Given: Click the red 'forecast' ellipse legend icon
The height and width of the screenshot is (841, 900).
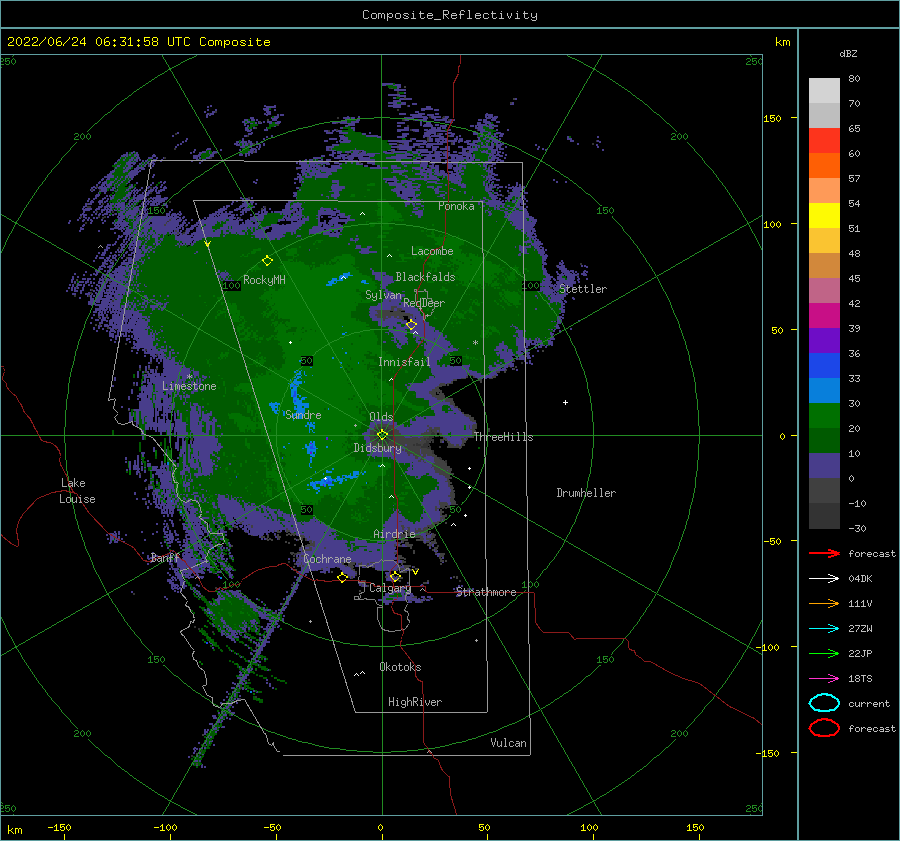Looking at the screenshot, I should tap(824, 728).
